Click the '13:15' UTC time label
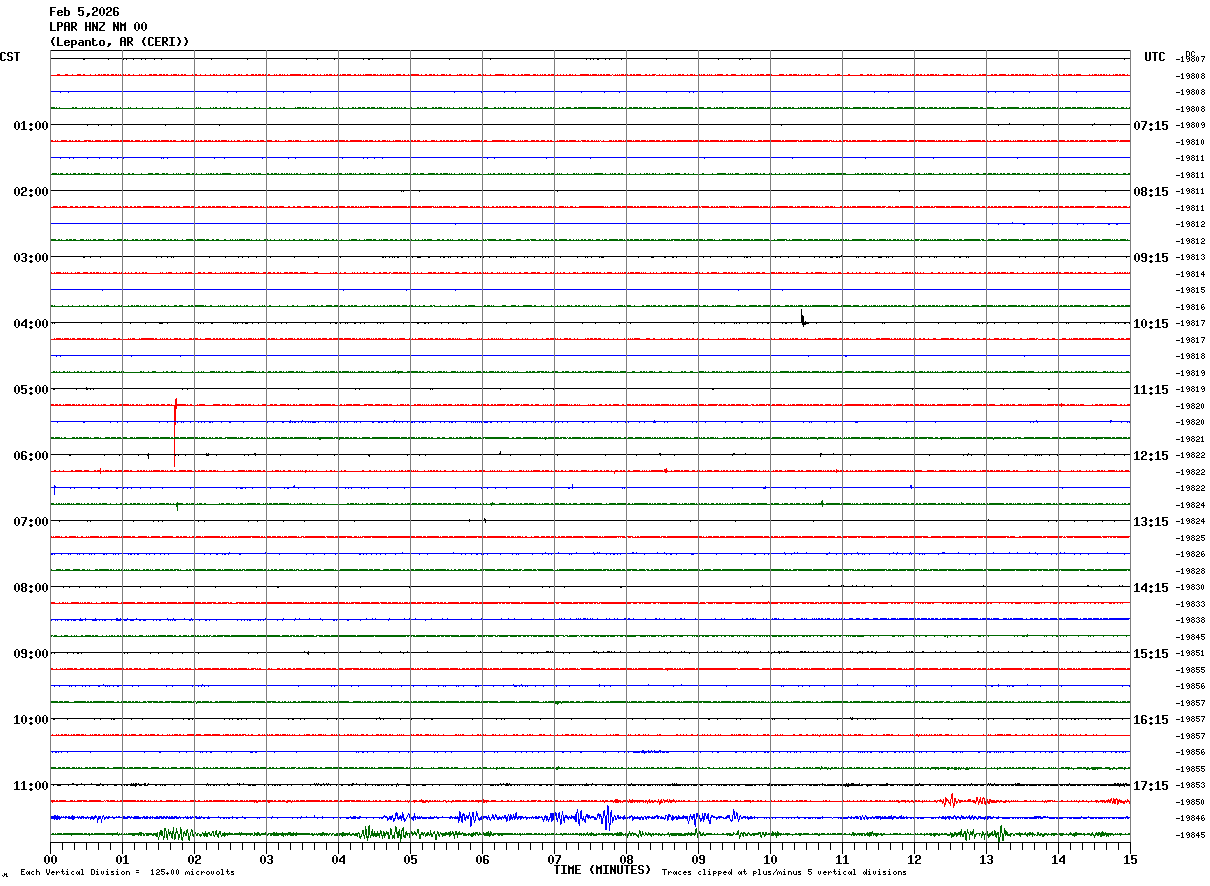Image resolution: width=1210 pixels, height=886 pixels. (1151, 522)
